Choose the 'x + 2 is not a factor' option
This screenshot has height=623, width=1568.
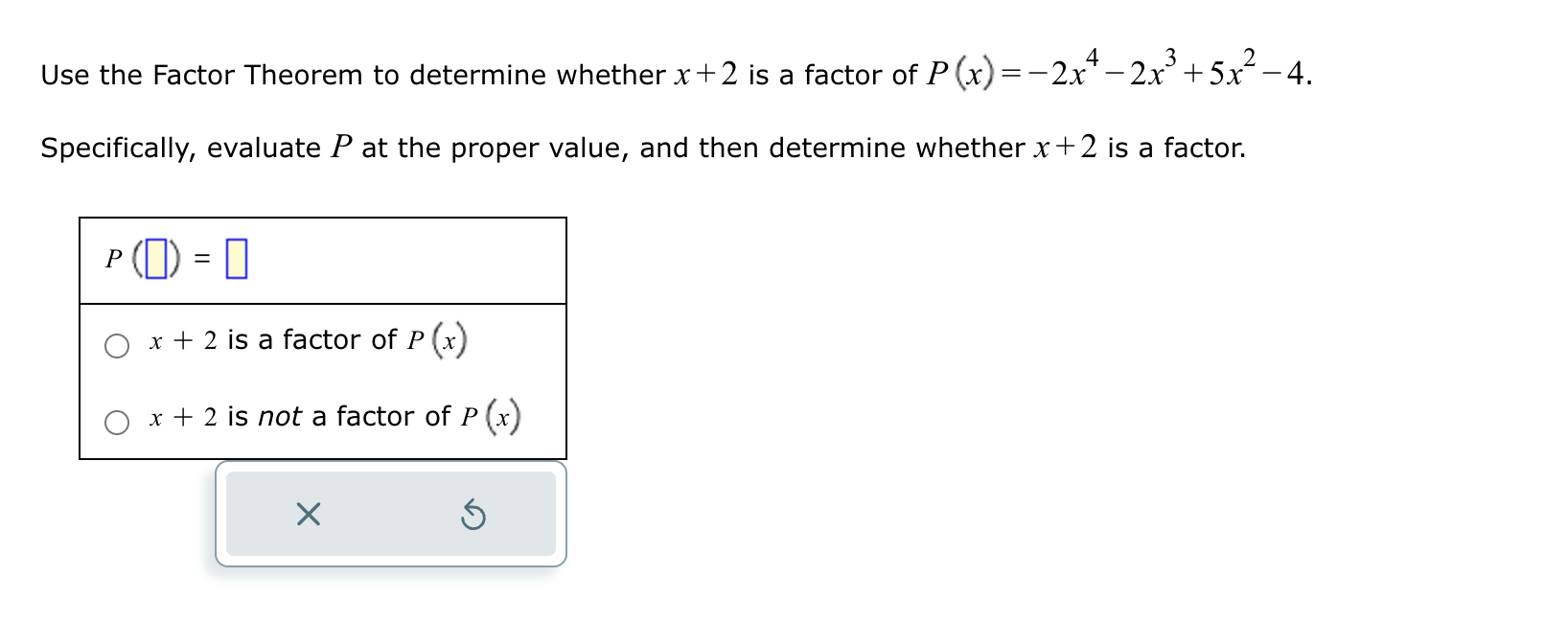click(117, 421)
